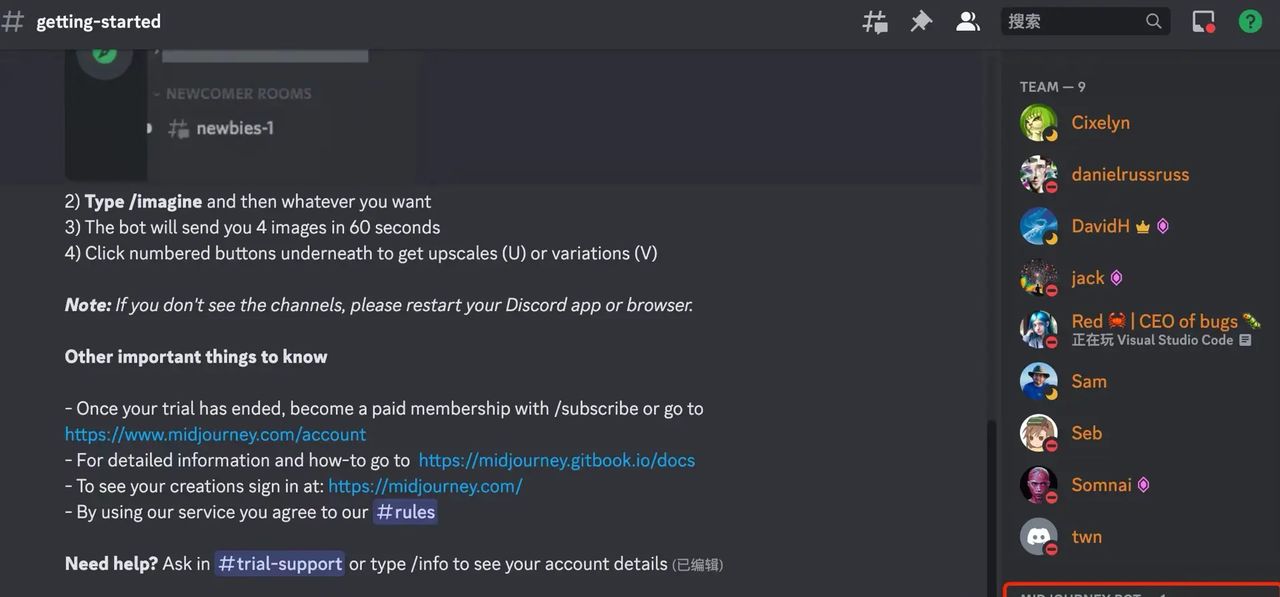
Task: Open the inbox icon
Action: tap(1203, 21)
